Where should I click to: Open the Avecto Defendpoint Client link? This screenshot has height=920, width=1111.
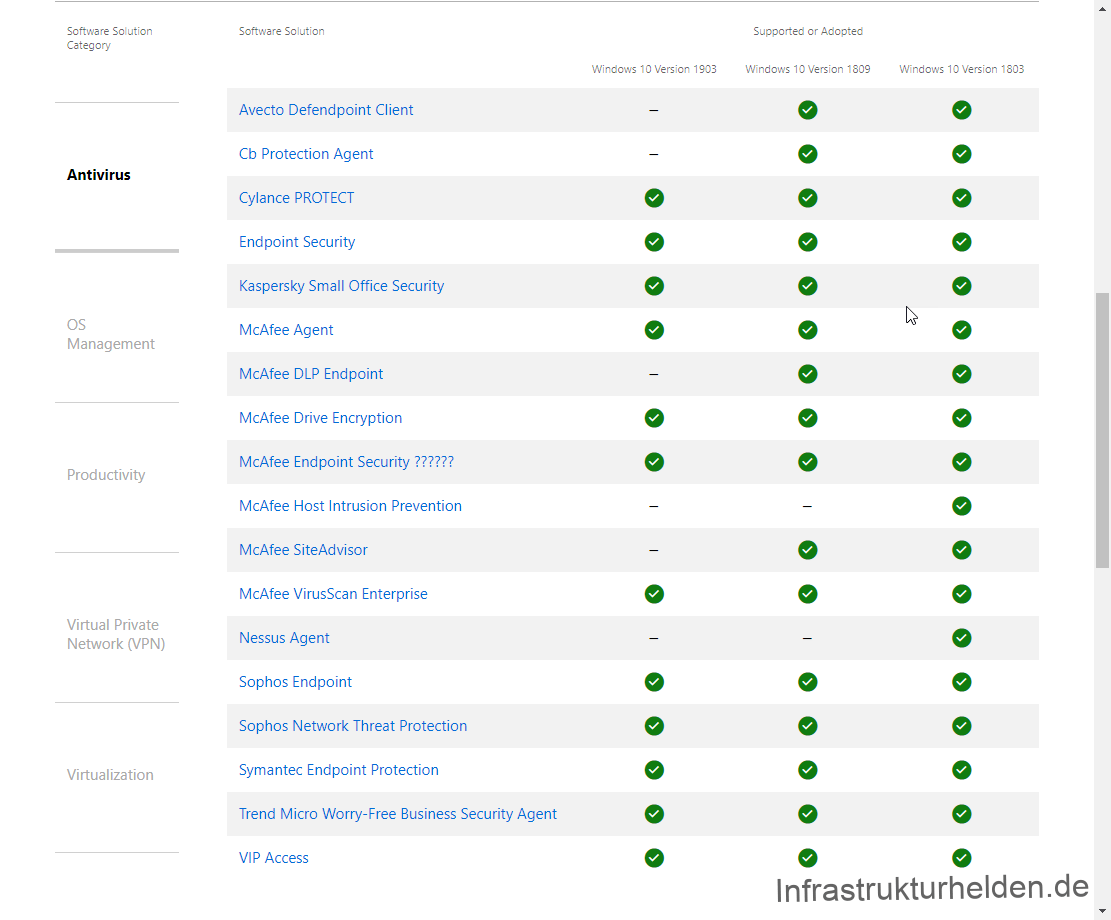[326, 110]
